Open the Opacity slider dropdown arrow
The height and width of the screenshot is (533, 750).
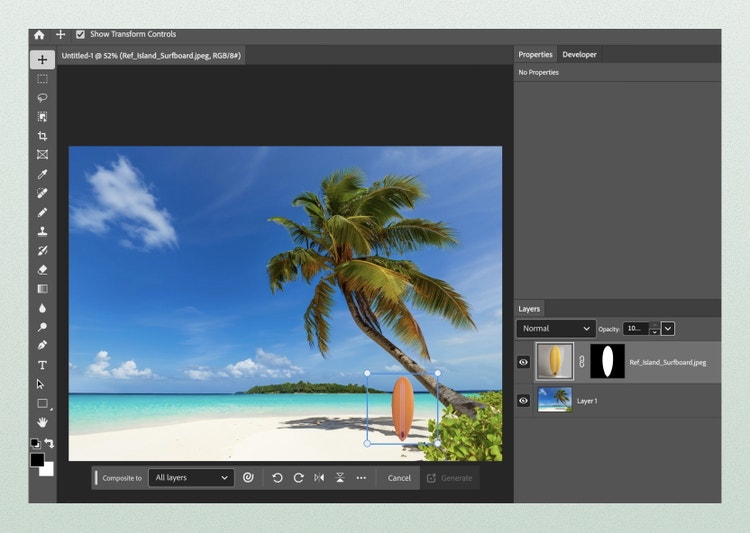click(x=668, y=329)
